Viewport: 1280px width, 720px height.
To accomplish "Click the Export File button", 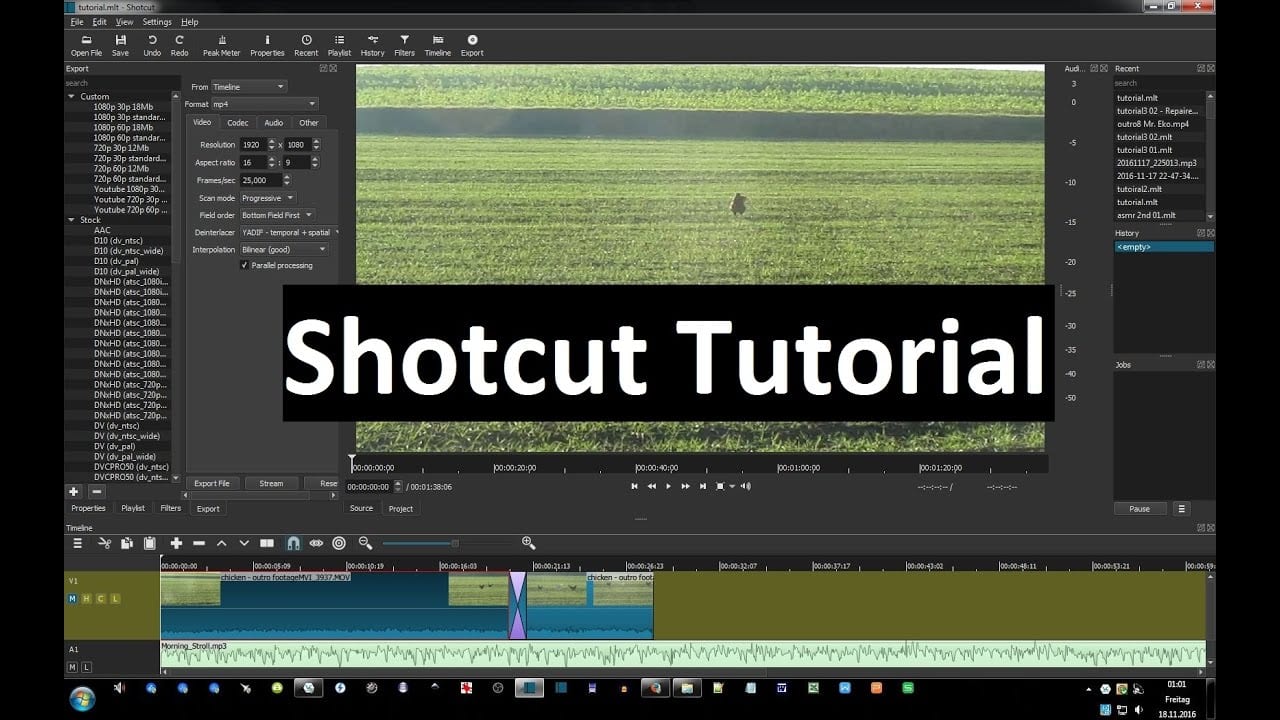I will coord(212,483).
